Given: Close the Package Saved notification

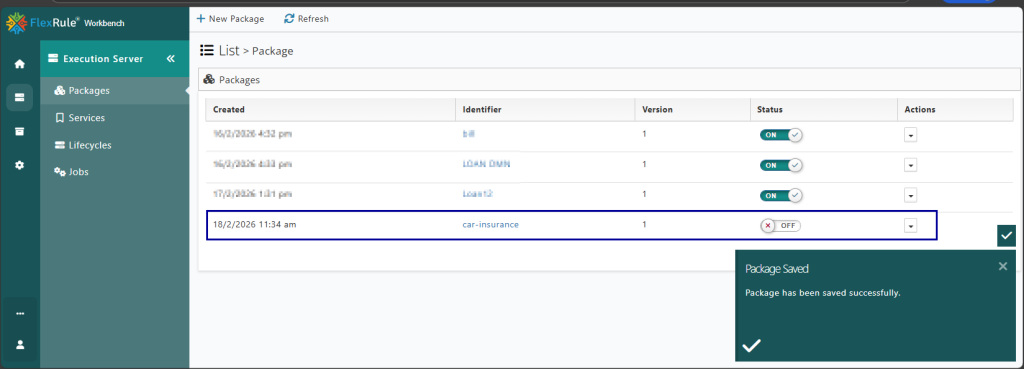Looking at the screenshot, I should pyautogui.click(x=1003, y=266).
